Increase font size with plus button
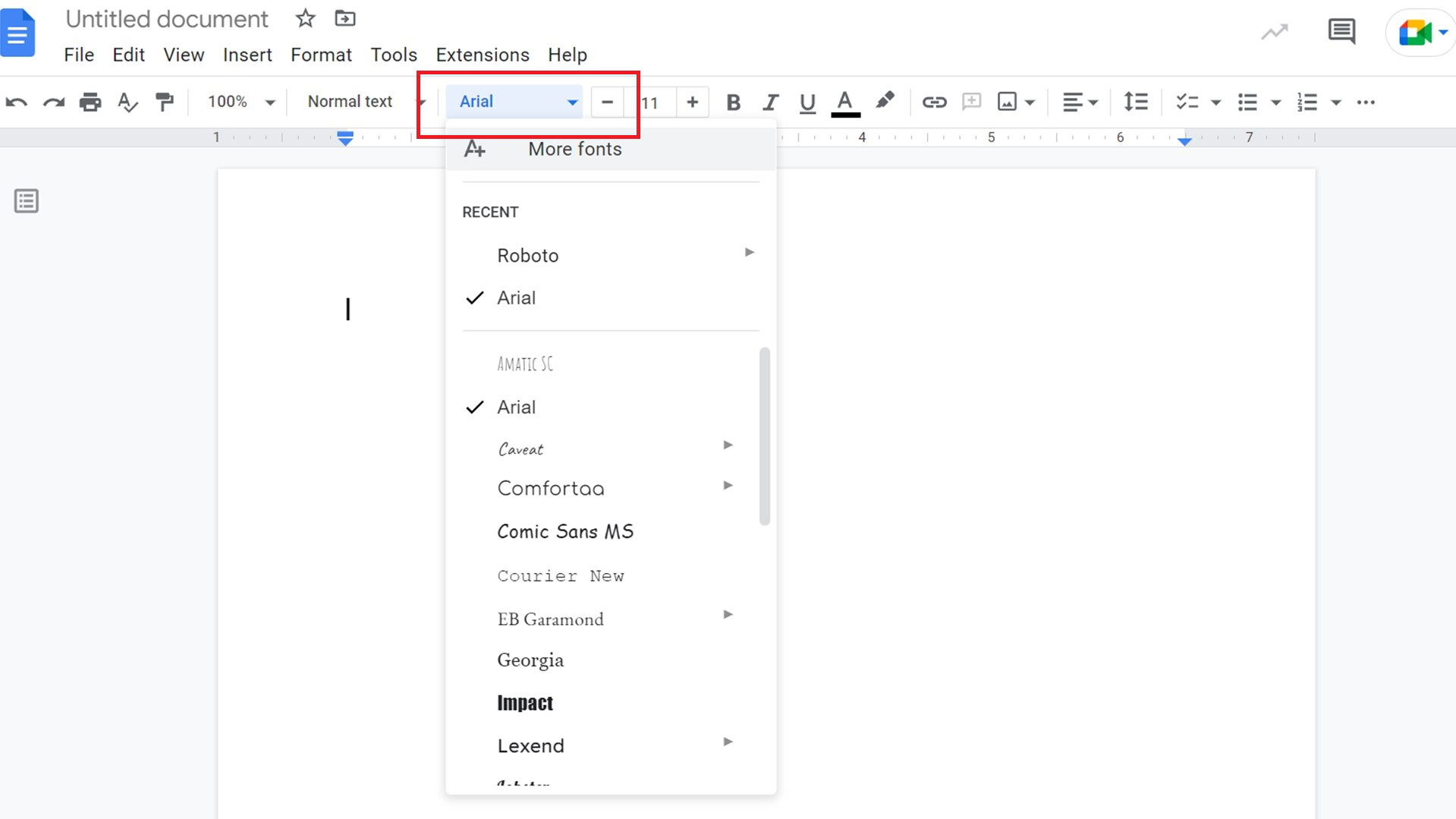 tap(692, 102)
